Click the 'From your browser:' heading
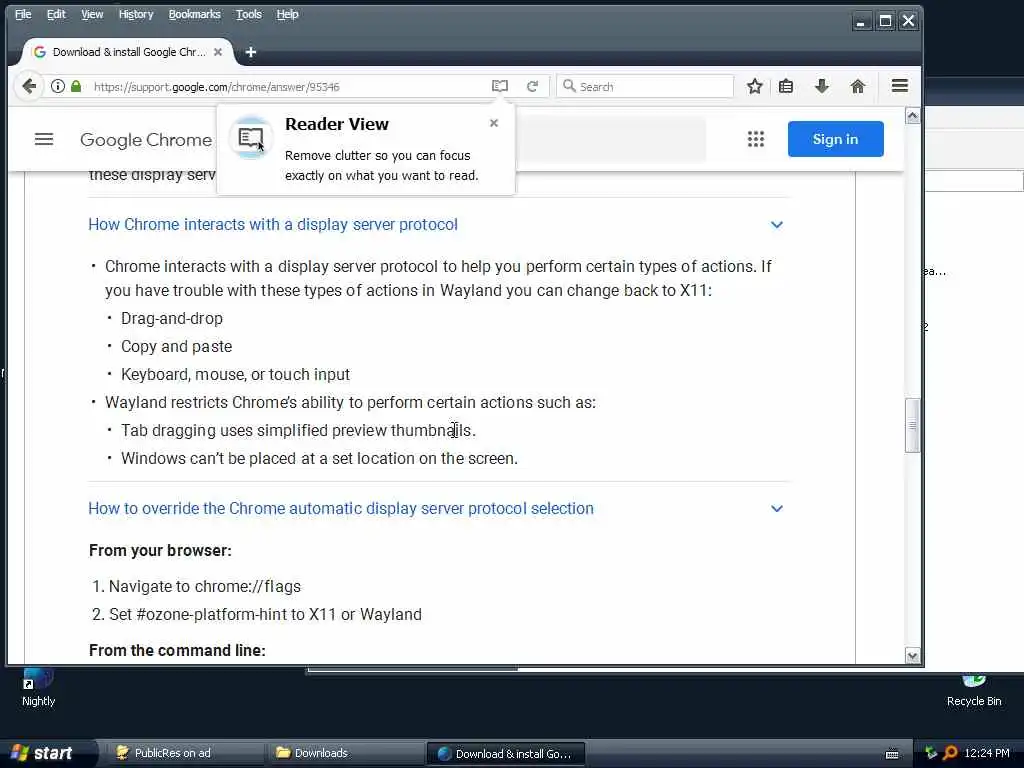Viewport: 1024px width, 768px height. [160, 551]
